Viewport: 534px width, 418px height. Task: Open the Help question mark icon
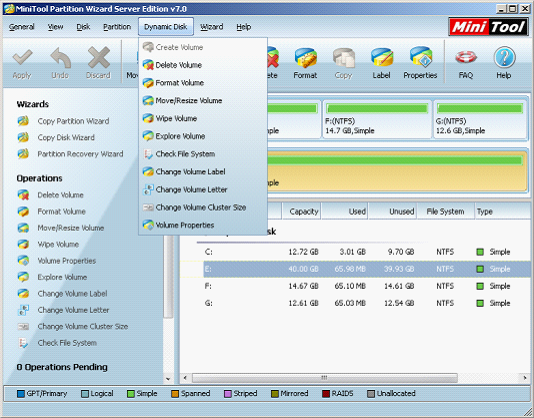(504, 57)
